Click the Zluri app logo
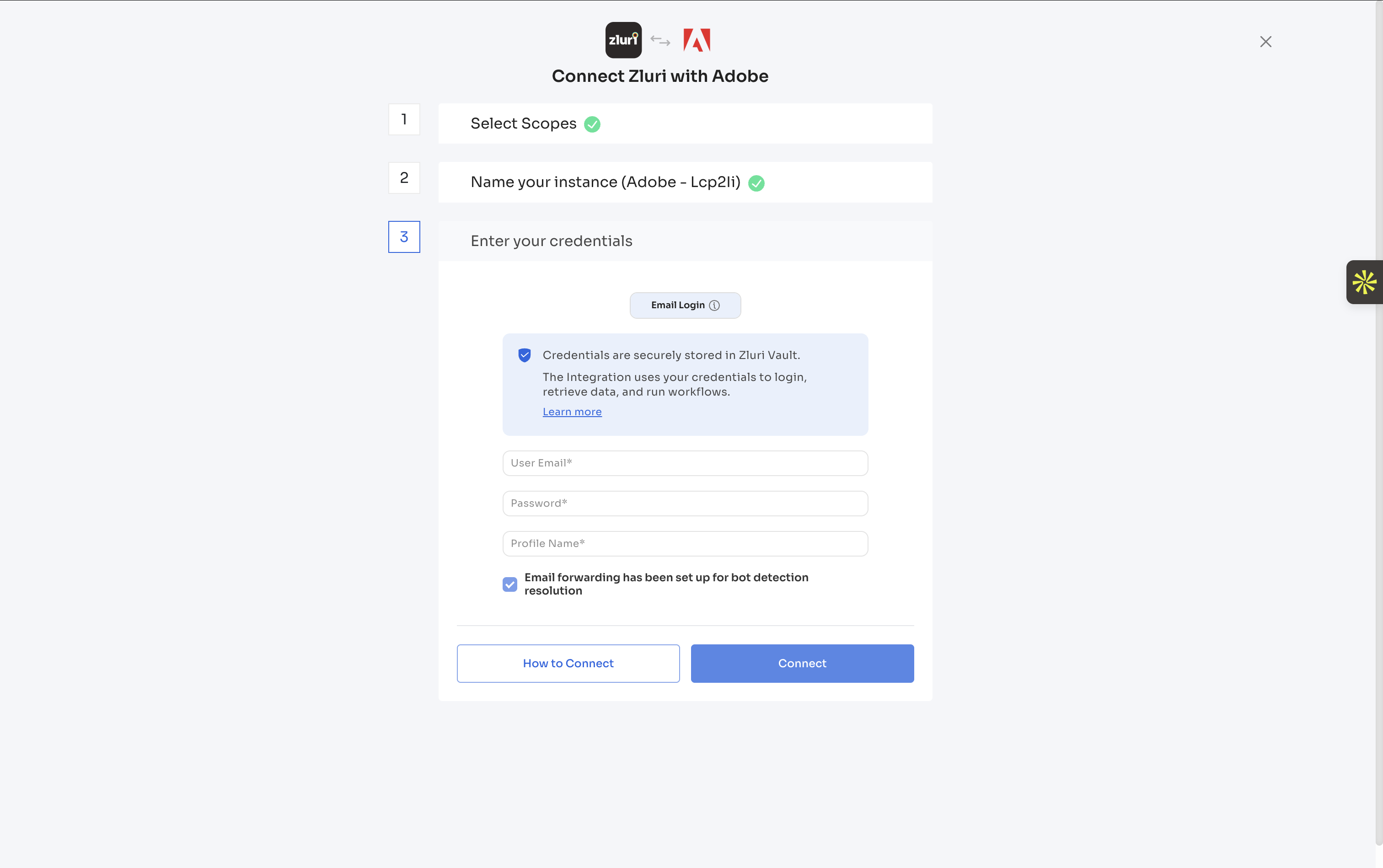Viewport: 1383px width, 868px height. tap(623, 40)
